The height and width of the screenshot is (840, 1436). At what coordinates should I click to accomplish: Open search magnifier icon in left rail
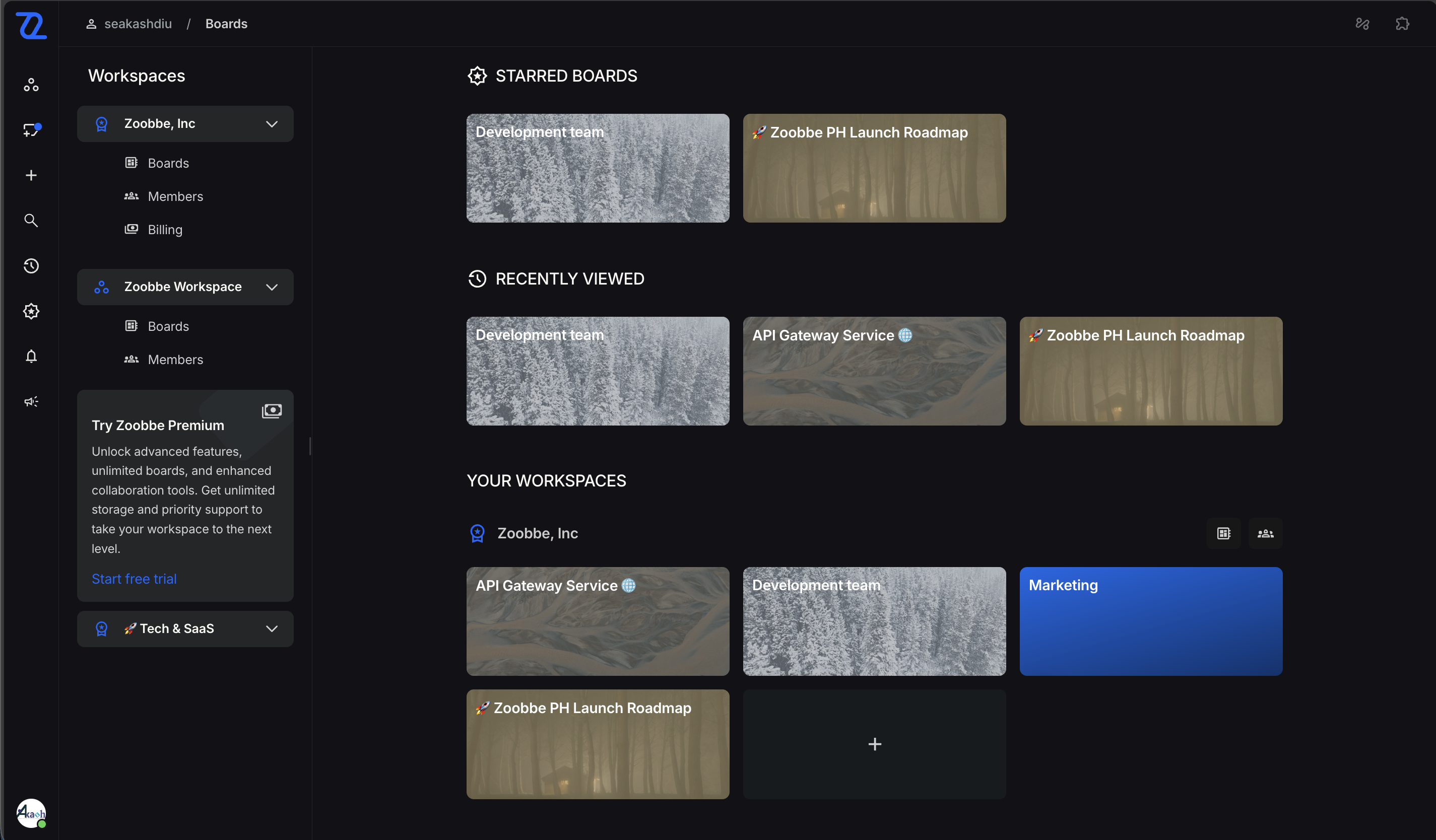point(31,221)
